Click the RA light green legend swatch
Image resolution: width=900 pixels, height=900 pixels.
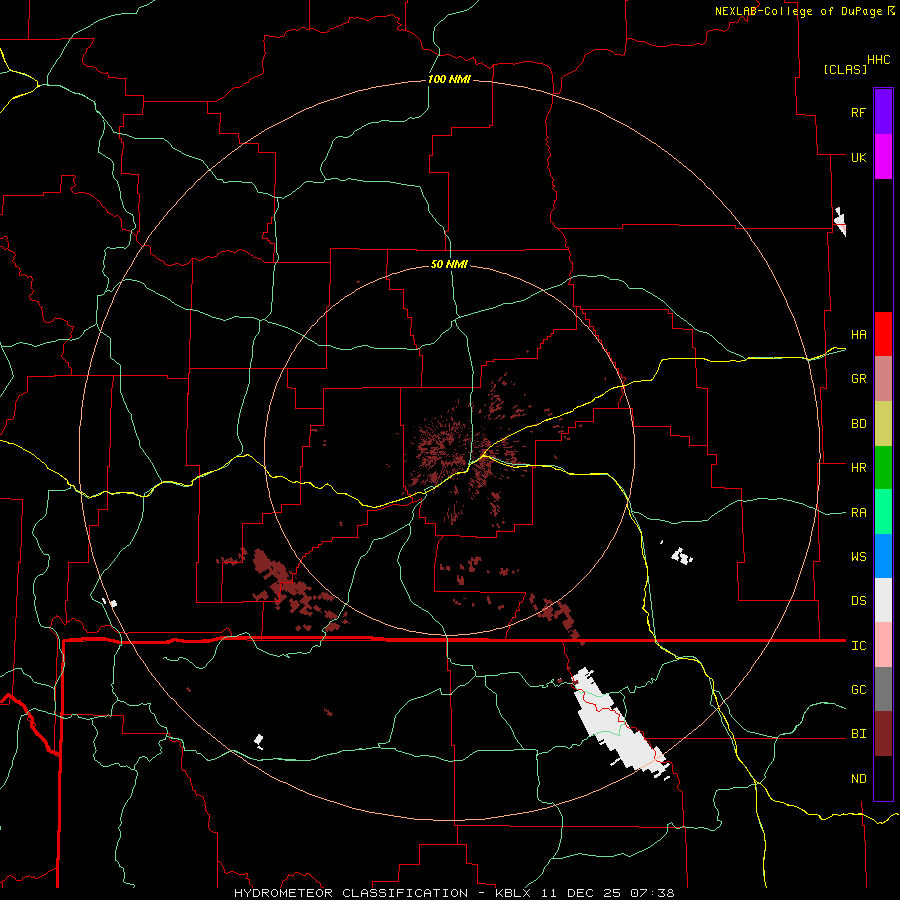pyautogui.click(x=883, y=512)
